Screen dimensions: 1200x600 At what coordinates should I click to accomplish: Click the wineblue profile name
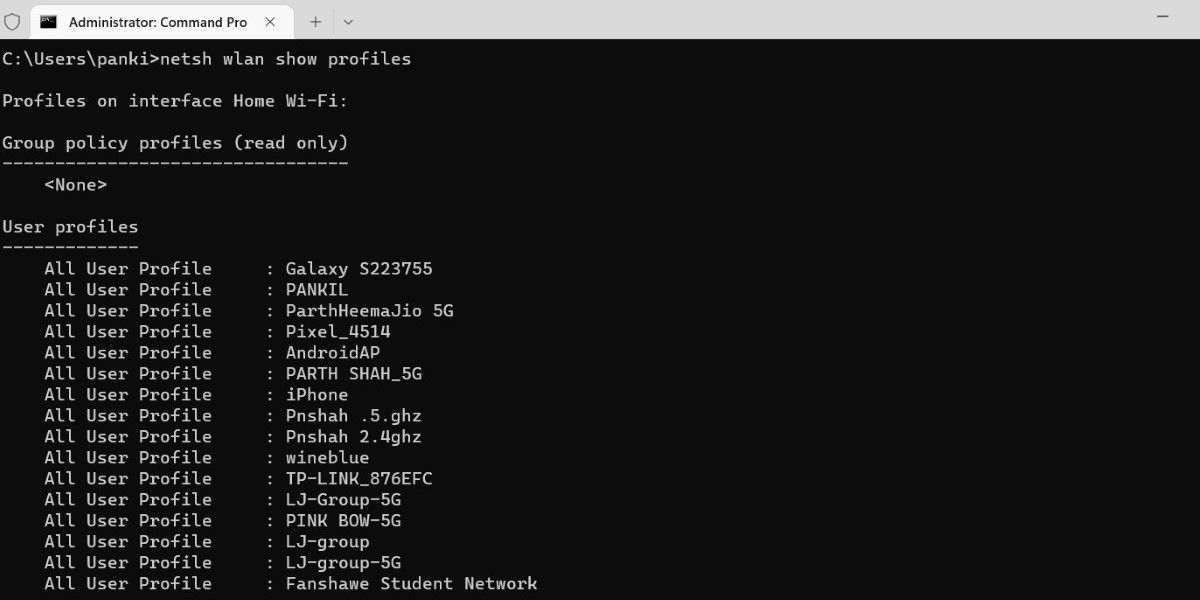325,457
